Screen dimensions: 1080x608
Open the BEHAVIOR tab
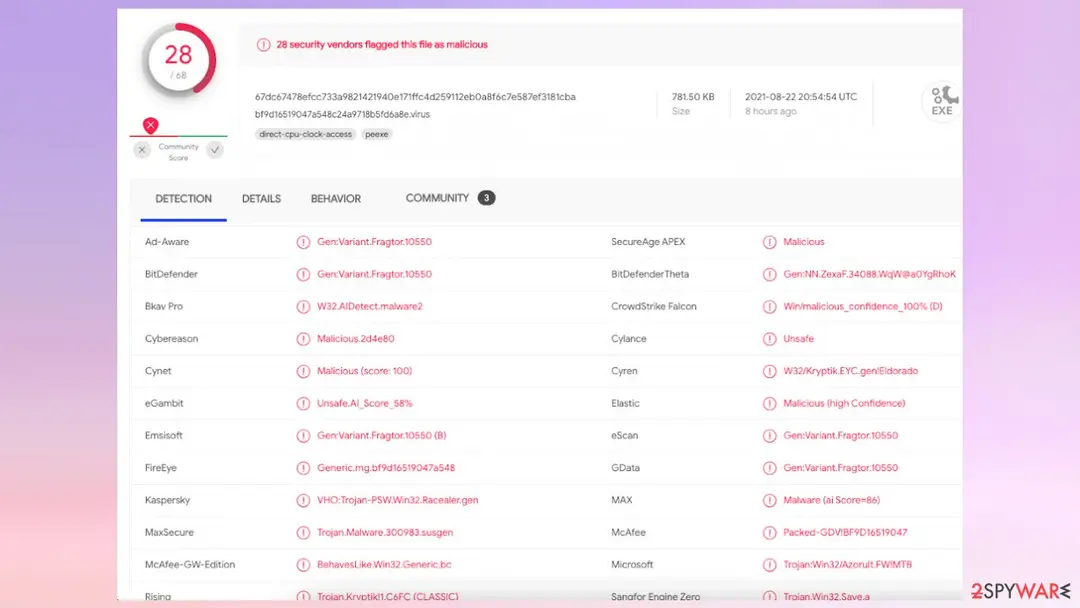pos(335,199)
